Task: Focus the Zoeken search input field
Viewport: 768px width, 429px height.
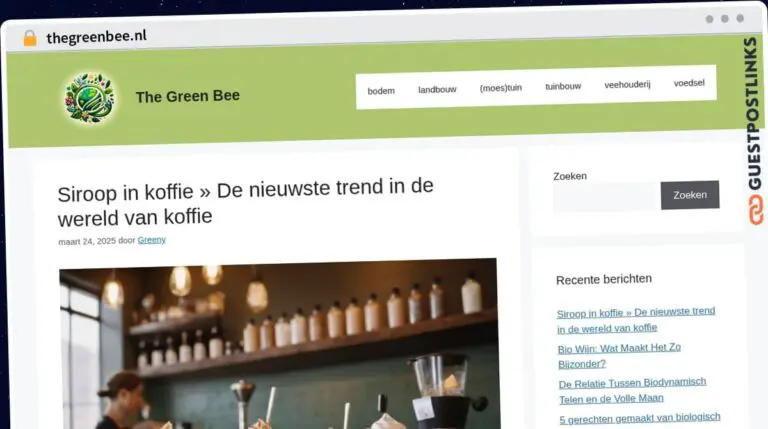Action: tap(606, 197)
